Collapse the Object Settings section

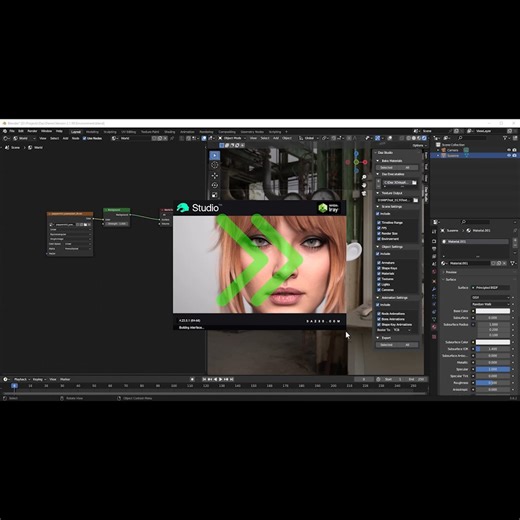click(x=378, y=247)
